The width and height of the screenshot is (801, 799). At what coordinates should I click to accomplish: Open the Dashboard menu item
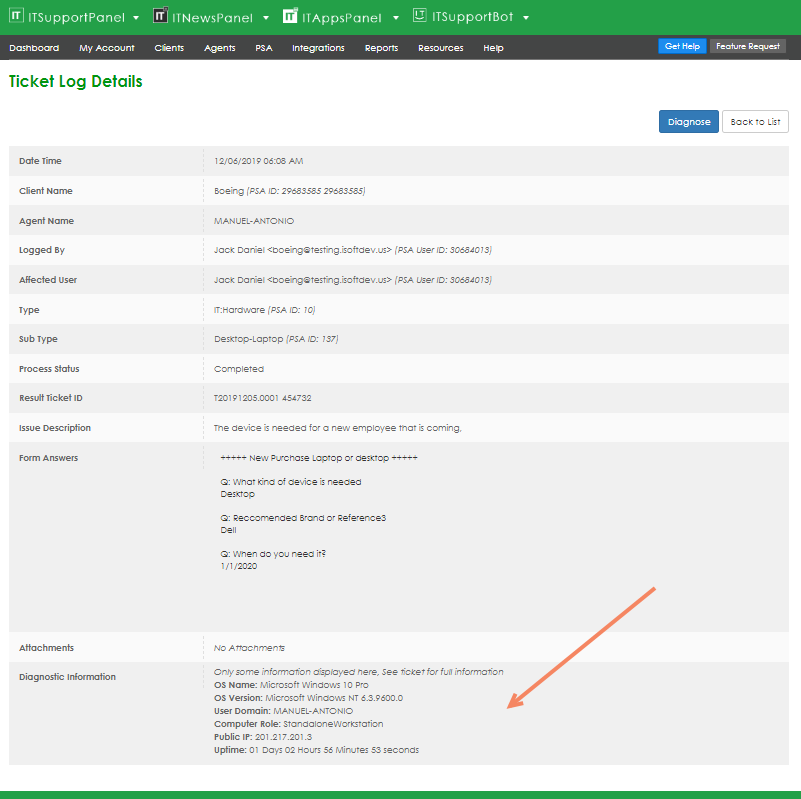(34, 48)
